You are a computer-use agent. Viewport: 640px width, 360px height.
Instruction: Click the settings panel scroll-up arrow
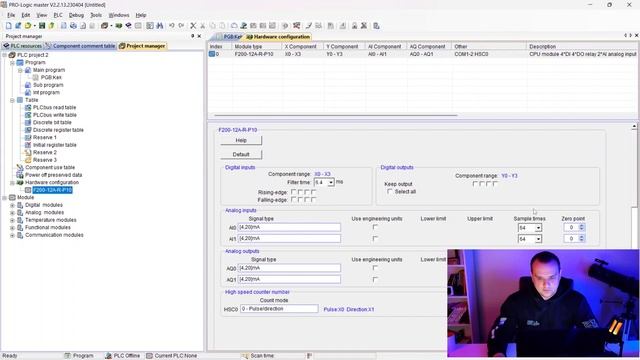click(634, 127)
